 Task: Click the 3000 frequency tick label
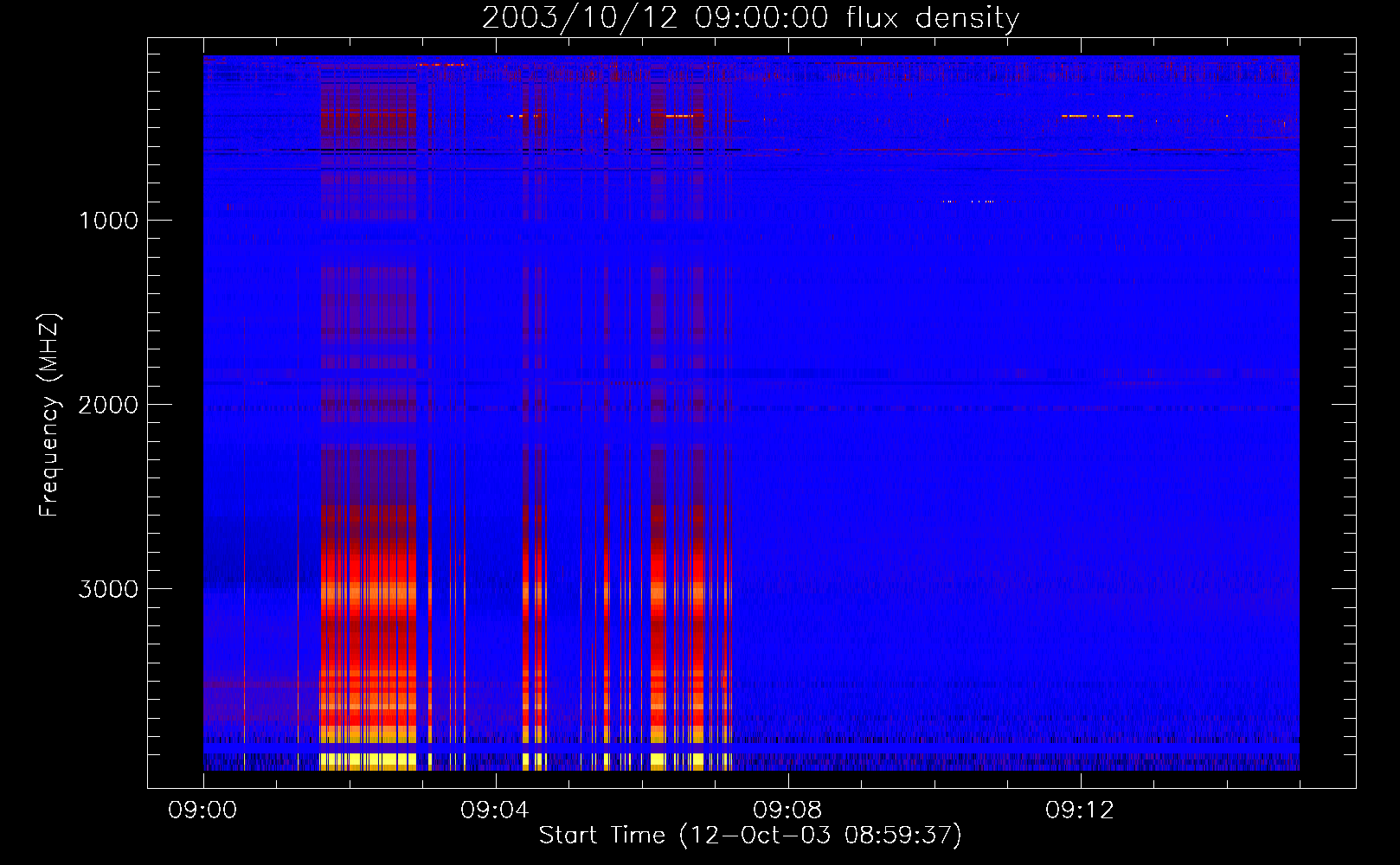coord(108,589)
